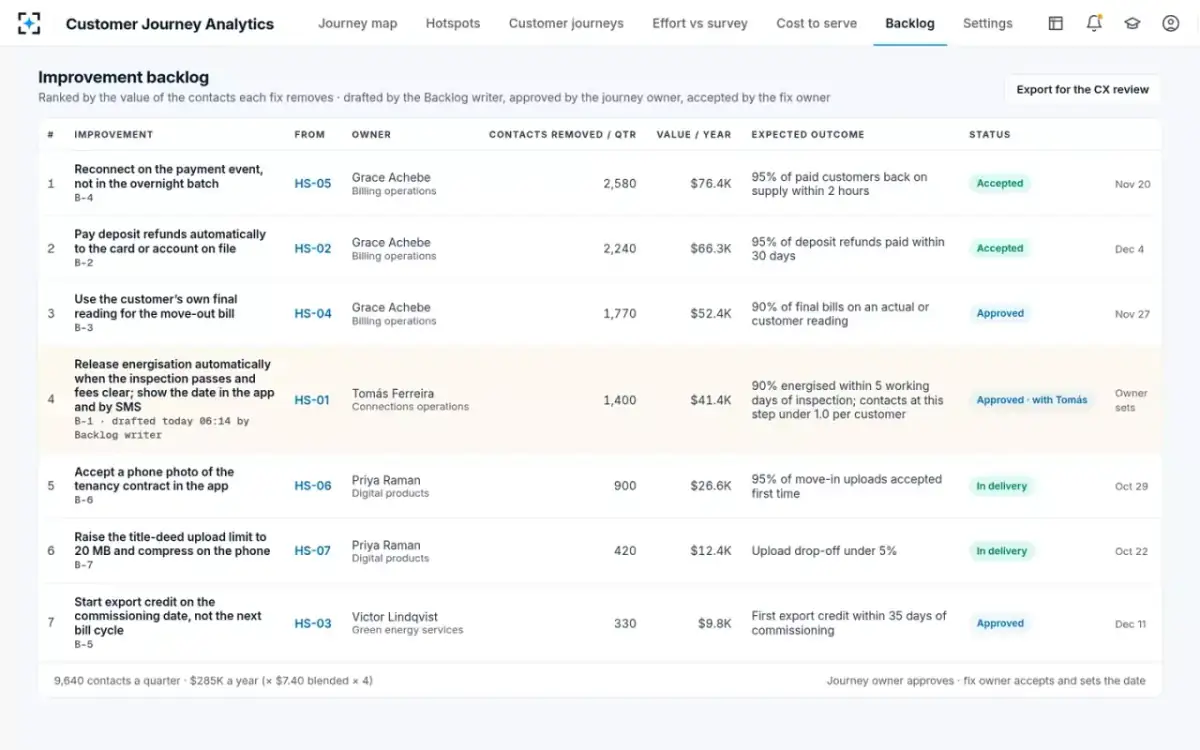
Task: Click the Approved status for export credit row
Action: click(x=1000, y=624)
